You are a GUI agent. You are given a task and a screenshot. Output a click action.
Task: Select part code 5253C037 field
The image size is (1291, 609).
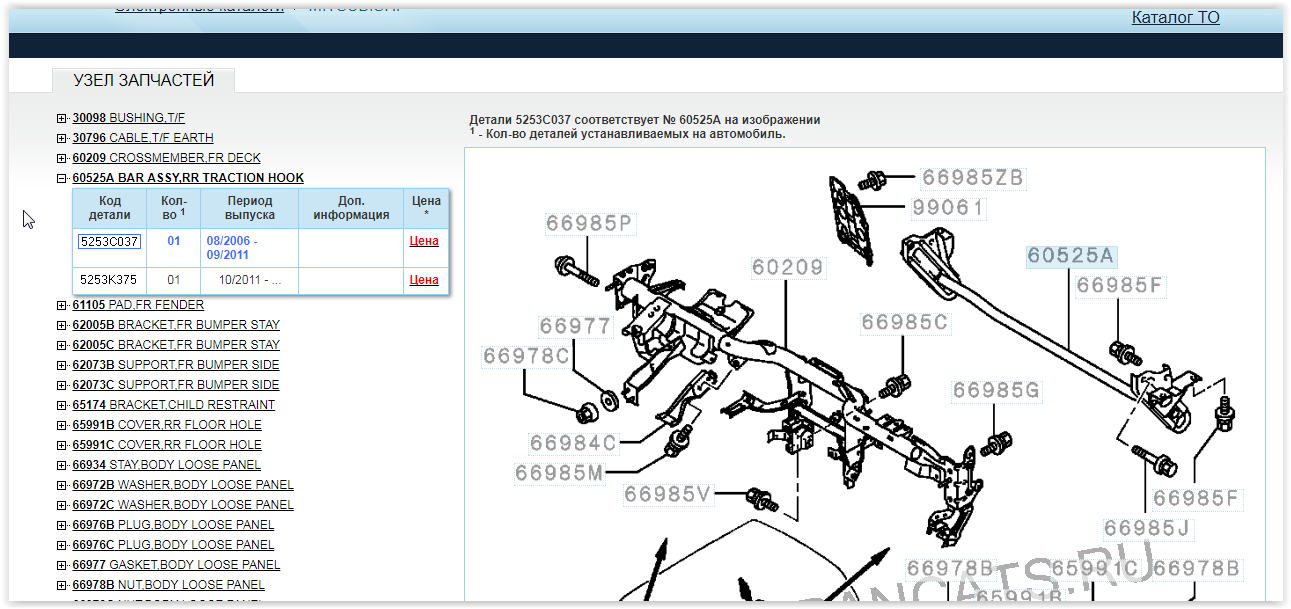tap(110, 241)
